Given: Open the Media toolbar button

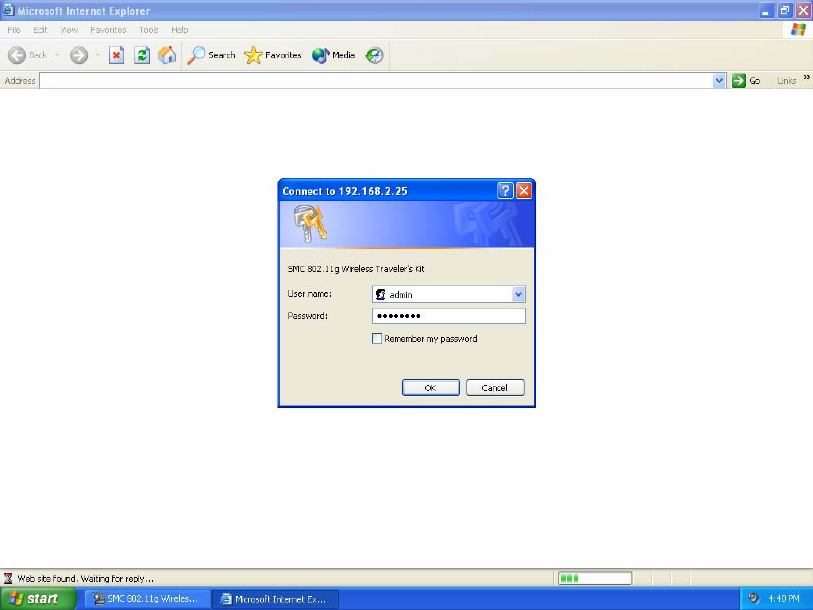Looking at the screenshot, I should [333, 55].
